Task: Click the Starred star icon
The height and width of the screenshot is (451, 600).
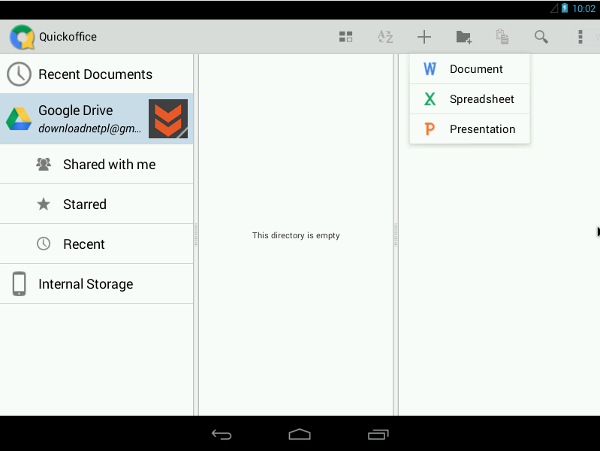Action: pyautogui.click(x=43, y=204)
